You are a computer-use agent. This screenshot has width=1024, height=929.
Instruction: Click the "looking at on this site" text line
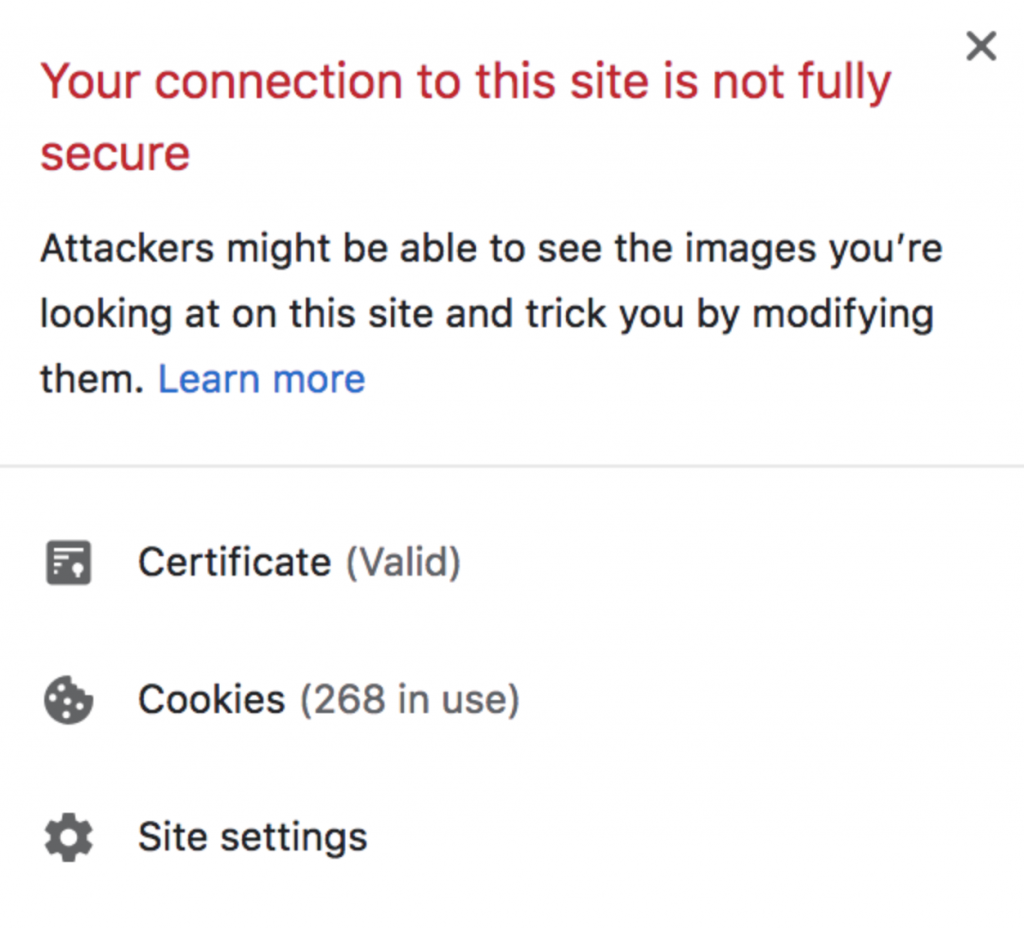pyautogui.click(x=486, y=314)
